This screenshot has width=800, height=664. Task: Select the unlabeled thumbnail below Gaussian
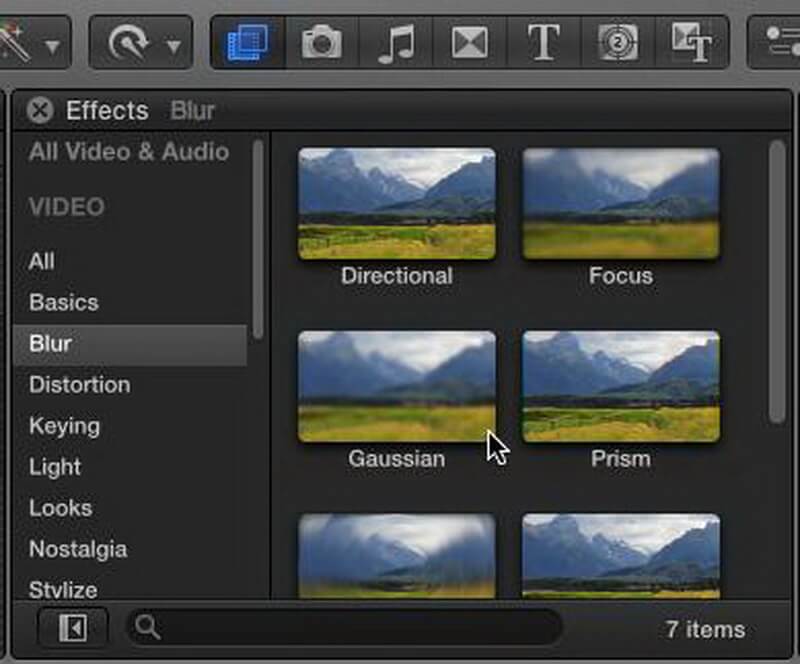tap(396, 556)
